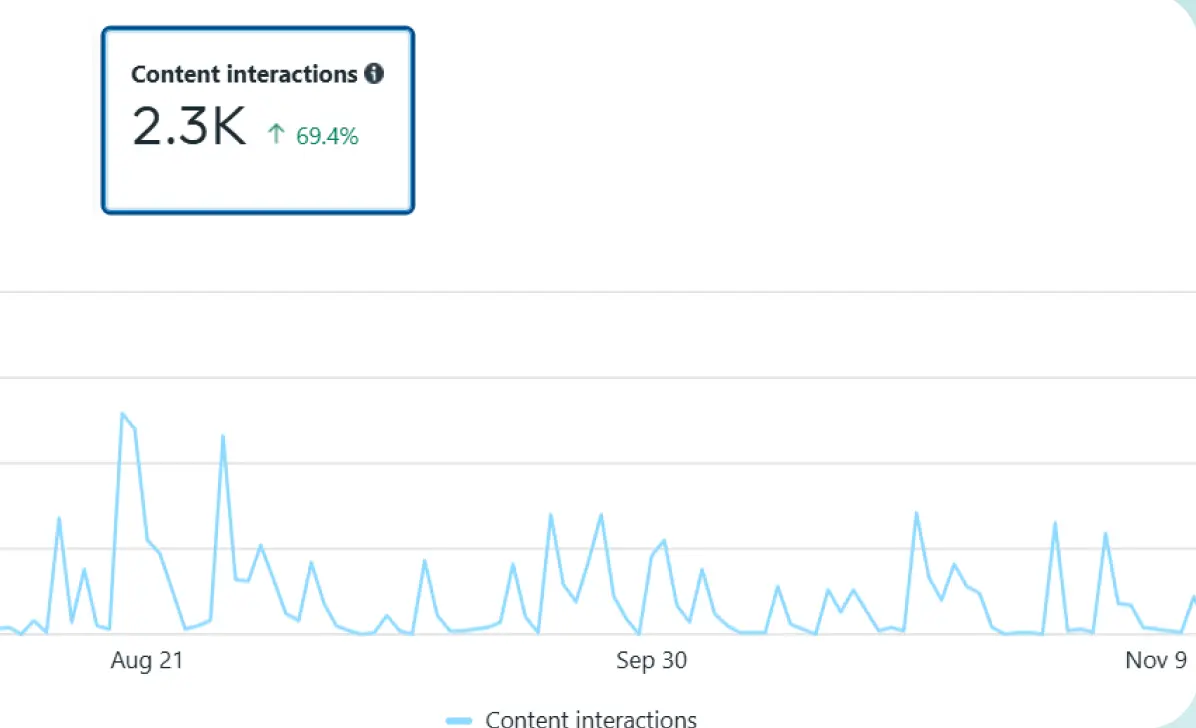Click the green upward arrow icon
Image resolution: width=1196 pixels, height=728 pixels.
coord(276,135)
